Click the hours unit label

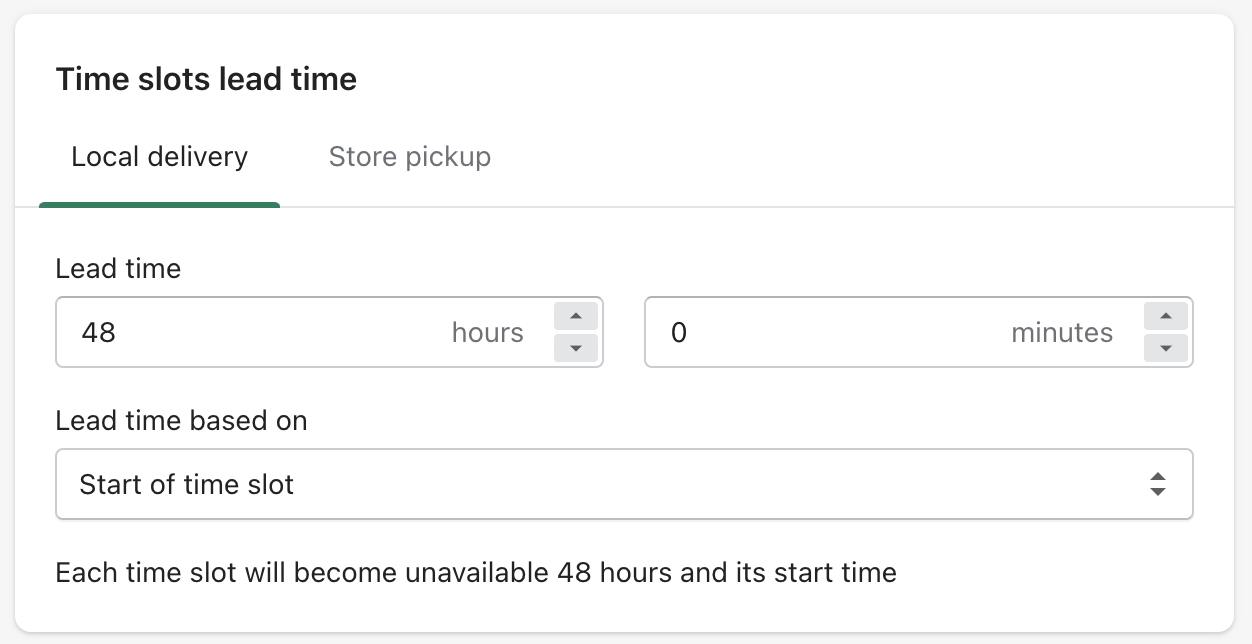tap(488, 334)
